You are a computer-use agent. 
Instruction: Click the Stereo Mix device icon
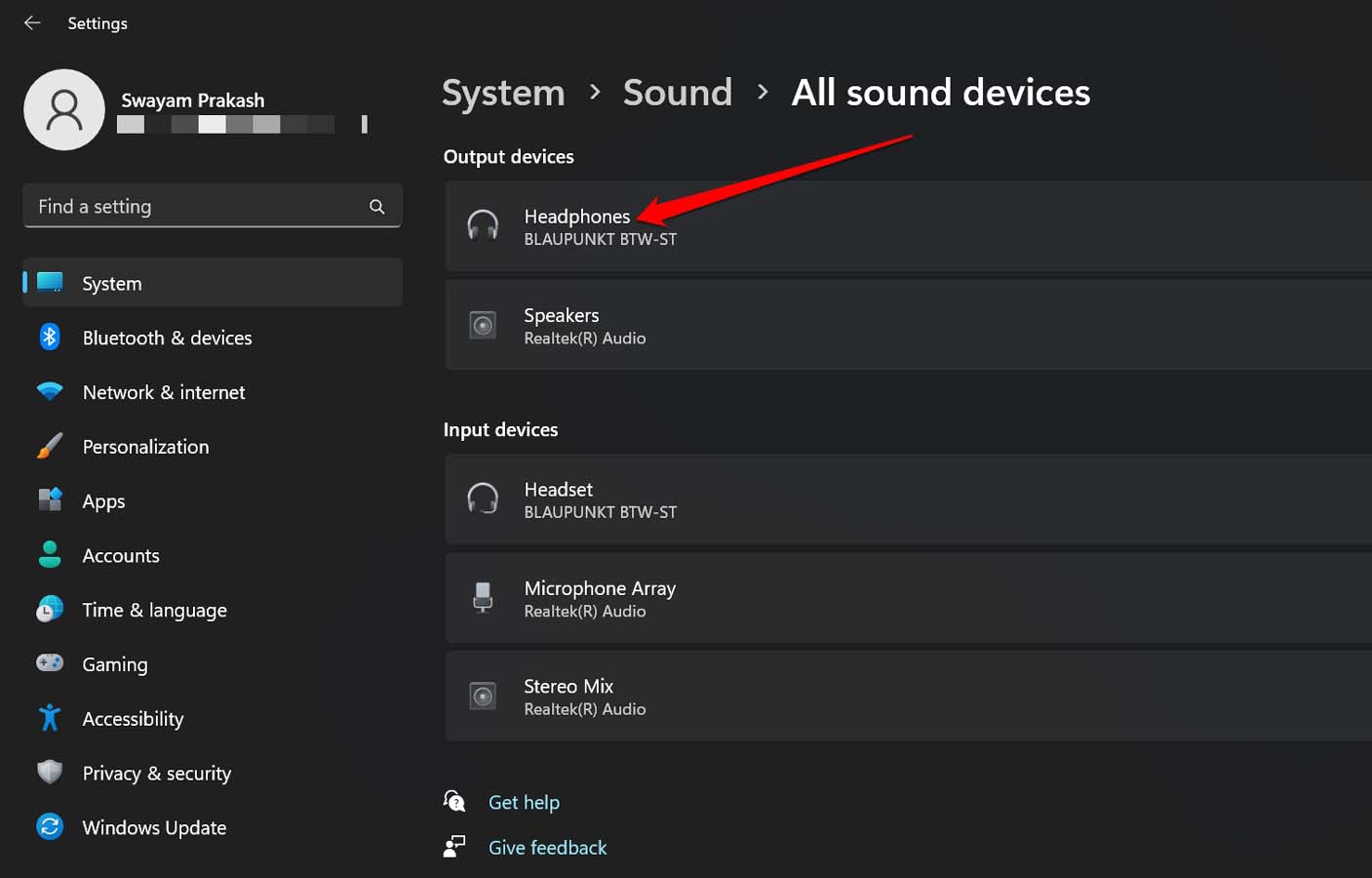483,696
